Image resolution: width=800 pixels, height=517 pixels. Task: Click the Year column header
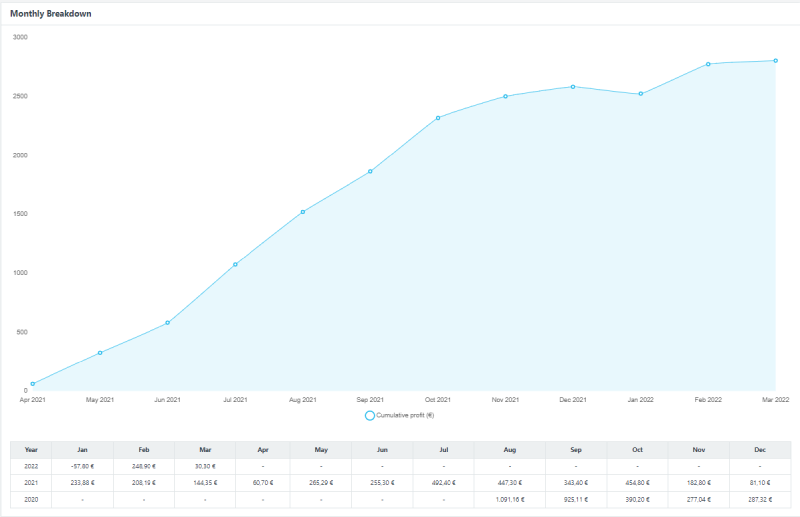[31, 450]
